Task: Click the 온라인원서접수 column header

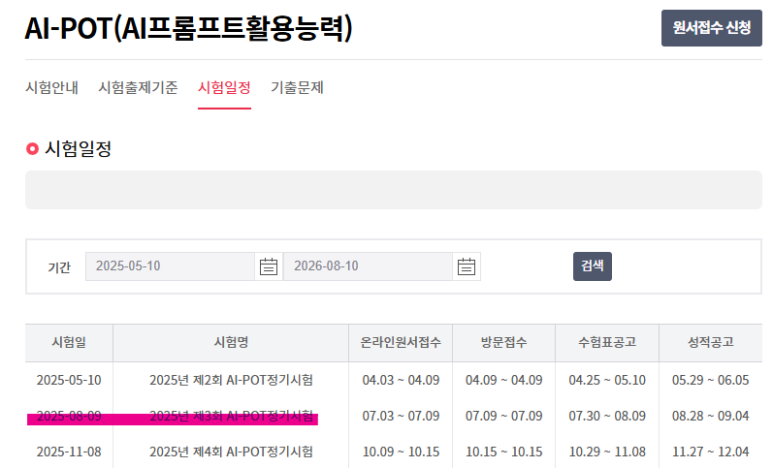Action: click(x=400, y=342)
